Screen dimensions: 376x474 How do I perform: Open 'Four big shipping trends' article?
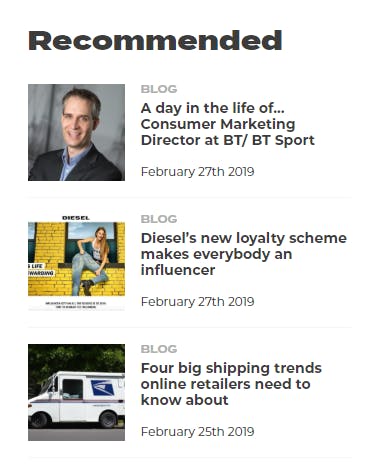point(231,384)
